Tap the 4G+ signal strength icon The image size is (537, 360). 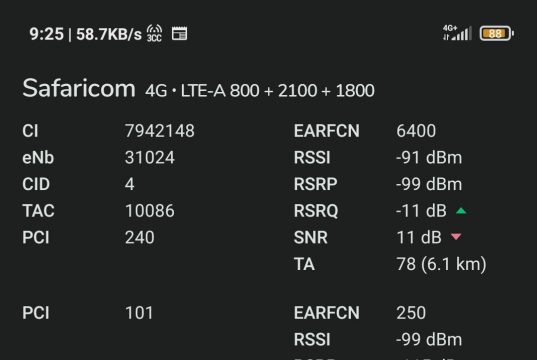tap(457, 33)
